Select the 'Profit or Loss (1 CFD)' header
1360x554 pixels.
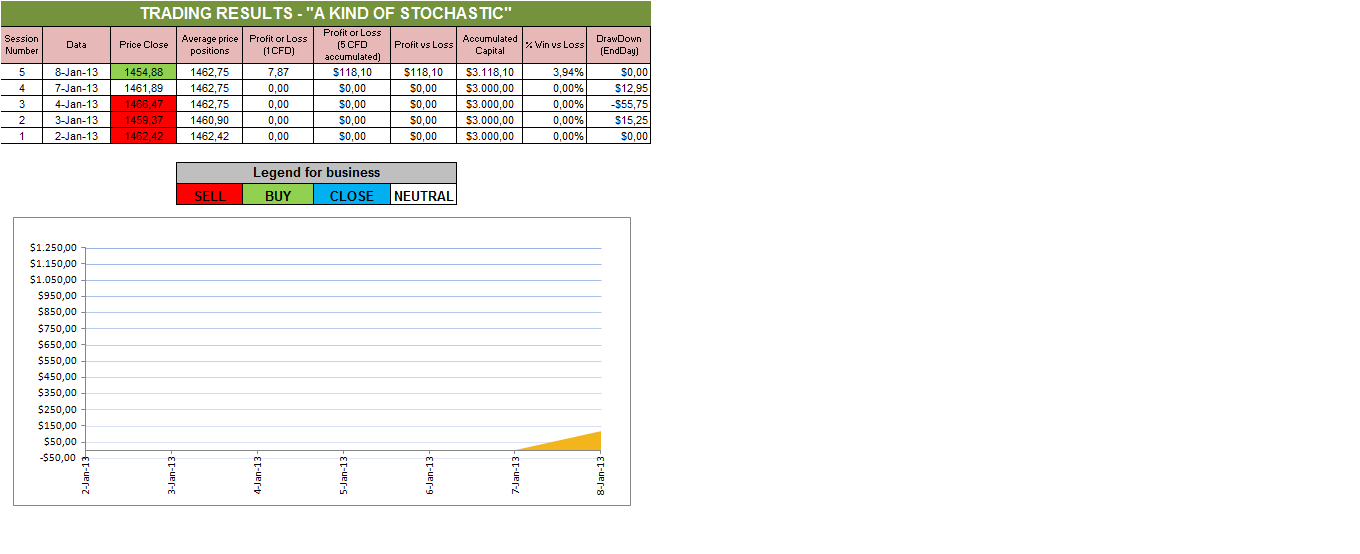point(278,45)
